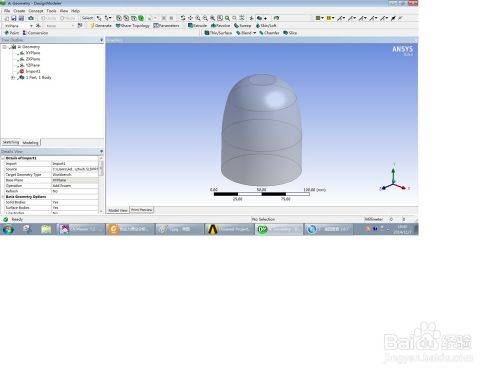Screen dimensions: 500x375
Task: Collapse the Basic Geometry Options section
Action: pos(3,197)
